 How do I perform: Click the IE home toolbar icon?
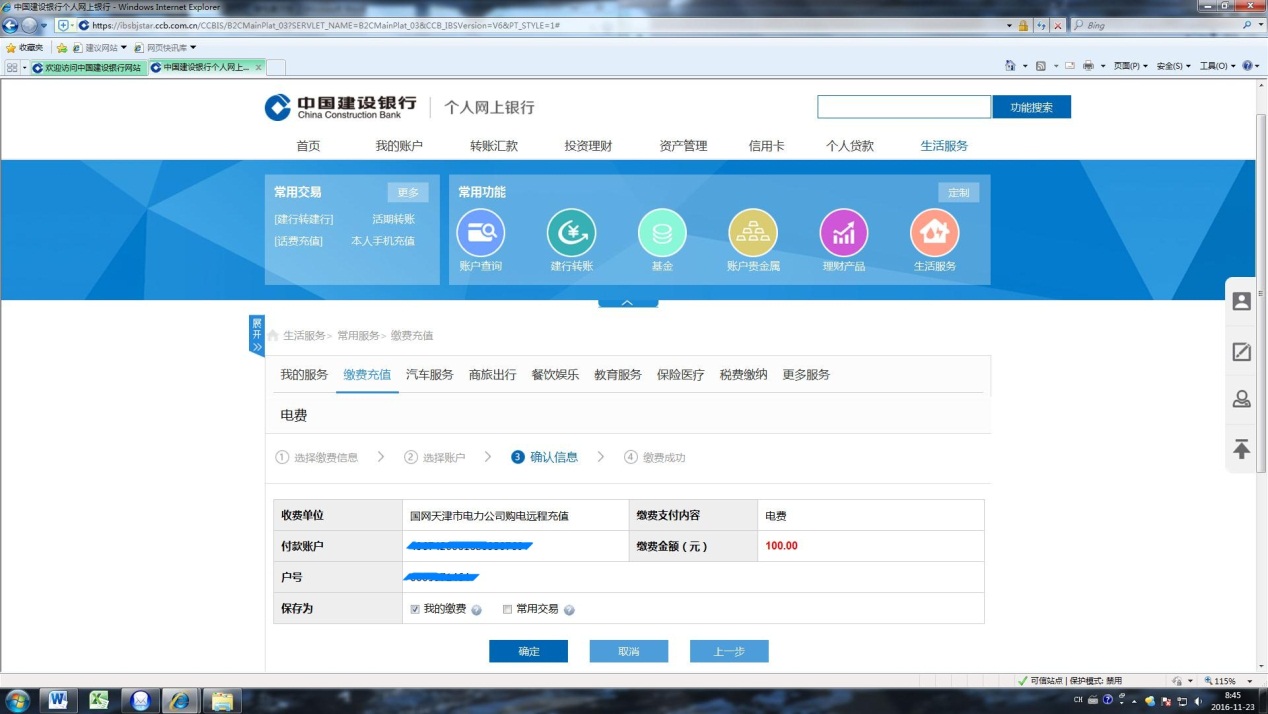1011,66
